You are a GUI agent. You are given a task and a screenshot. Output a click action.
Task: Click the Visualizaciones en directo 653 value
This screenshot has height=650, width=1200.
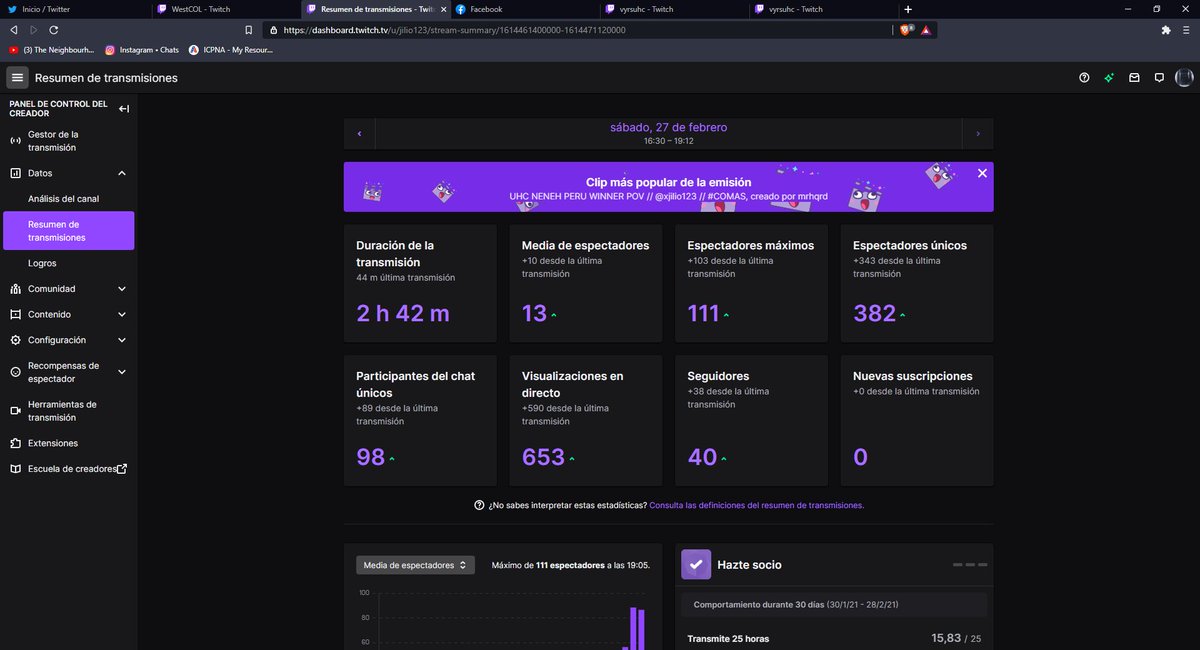(543, 457)
